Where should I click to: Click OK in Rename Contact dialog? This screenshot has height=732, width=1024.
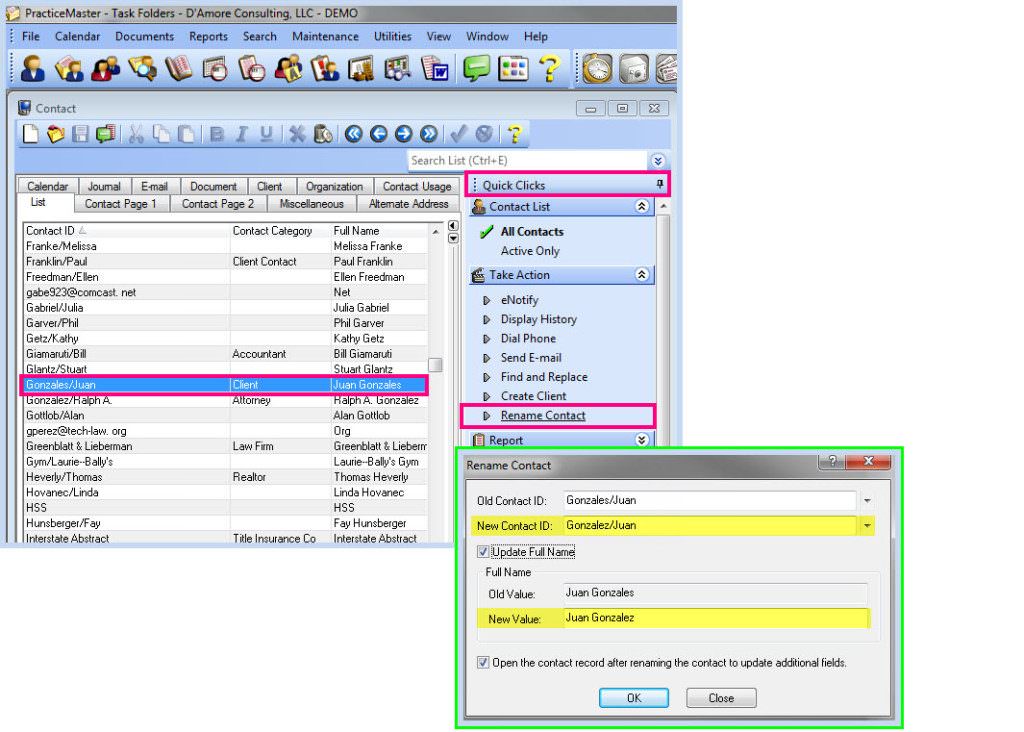pos(633,698)
